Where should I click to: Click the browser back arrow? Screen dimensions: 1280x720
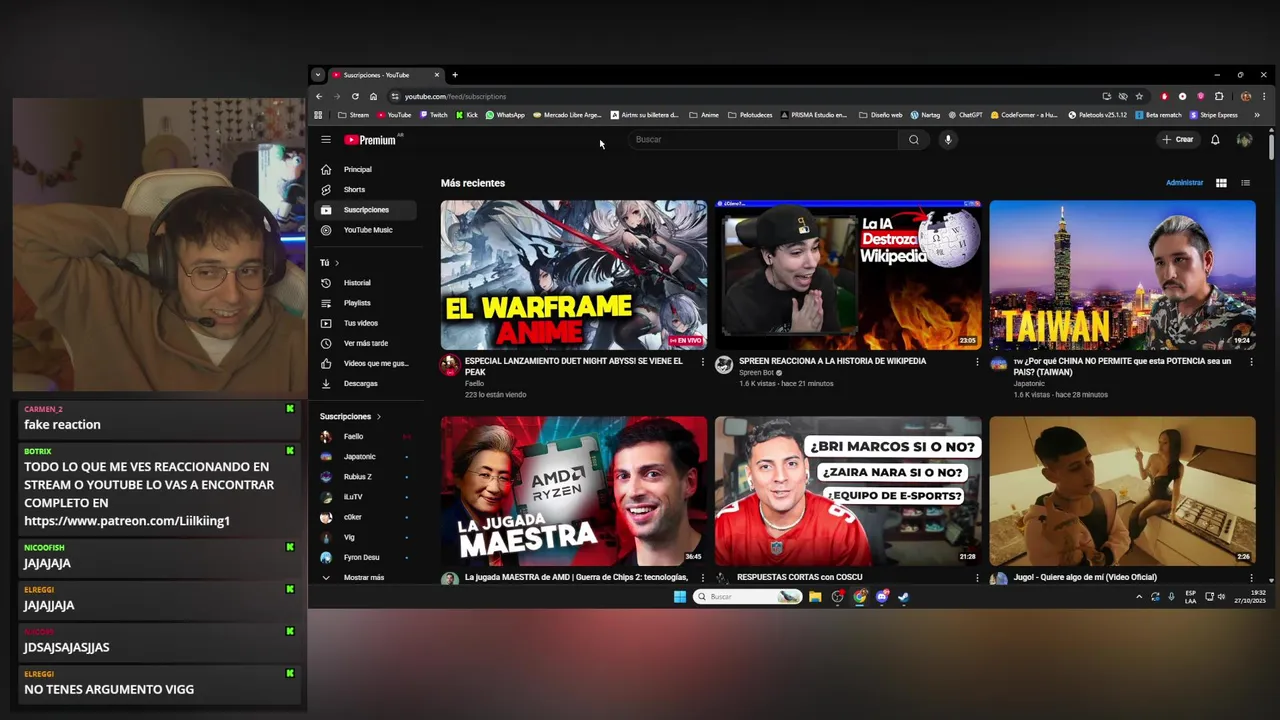(319, 97)
